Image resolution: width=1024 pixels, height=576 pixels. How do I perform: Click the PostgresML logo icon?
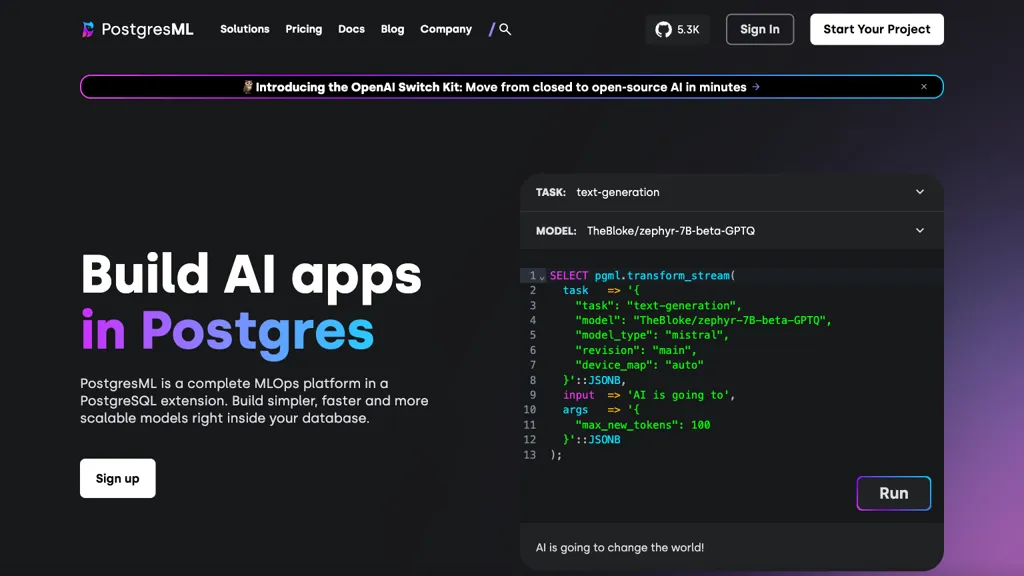click(x=89, y=30)
